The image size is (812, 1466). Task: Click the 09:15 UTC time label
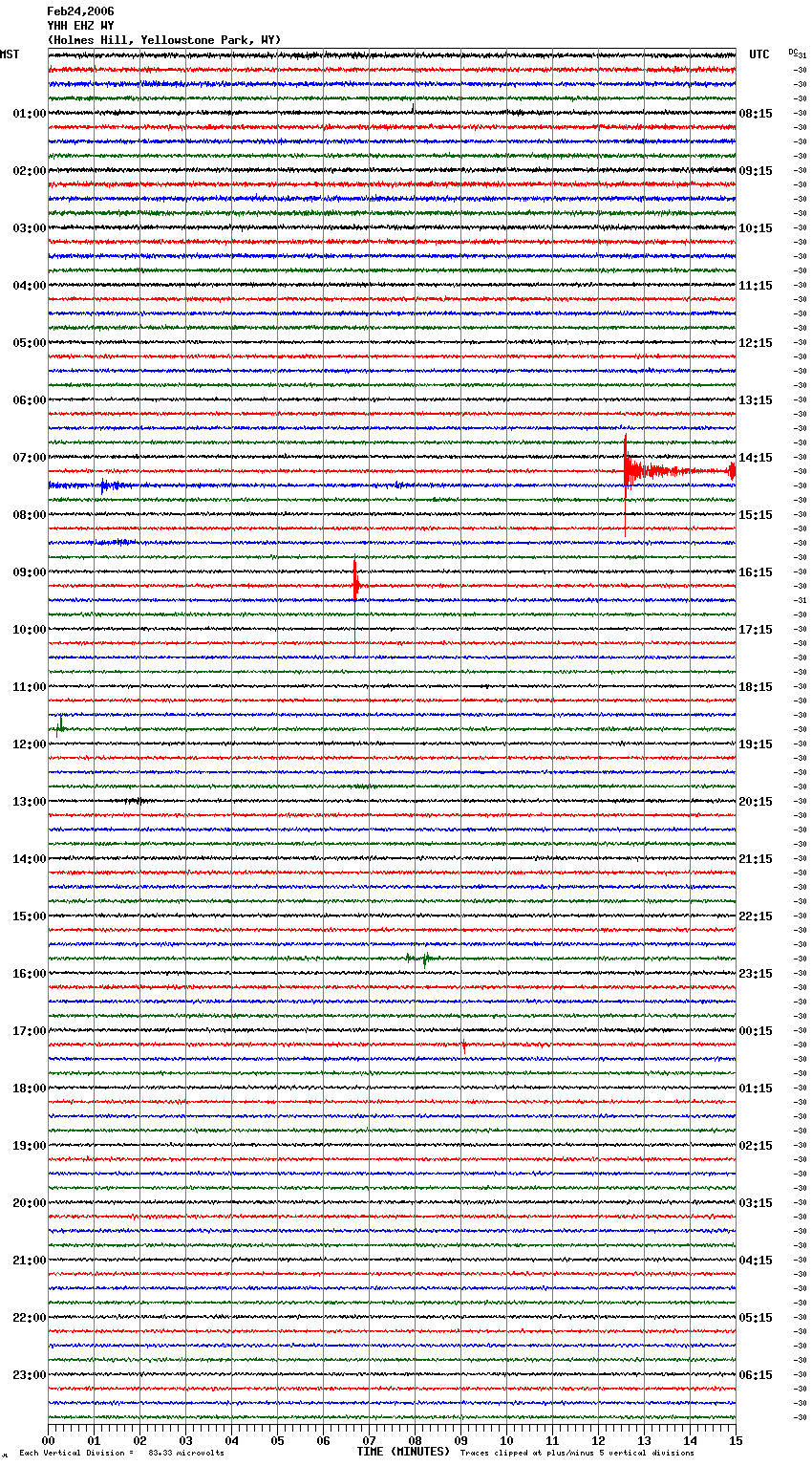[x=756, y=171]
